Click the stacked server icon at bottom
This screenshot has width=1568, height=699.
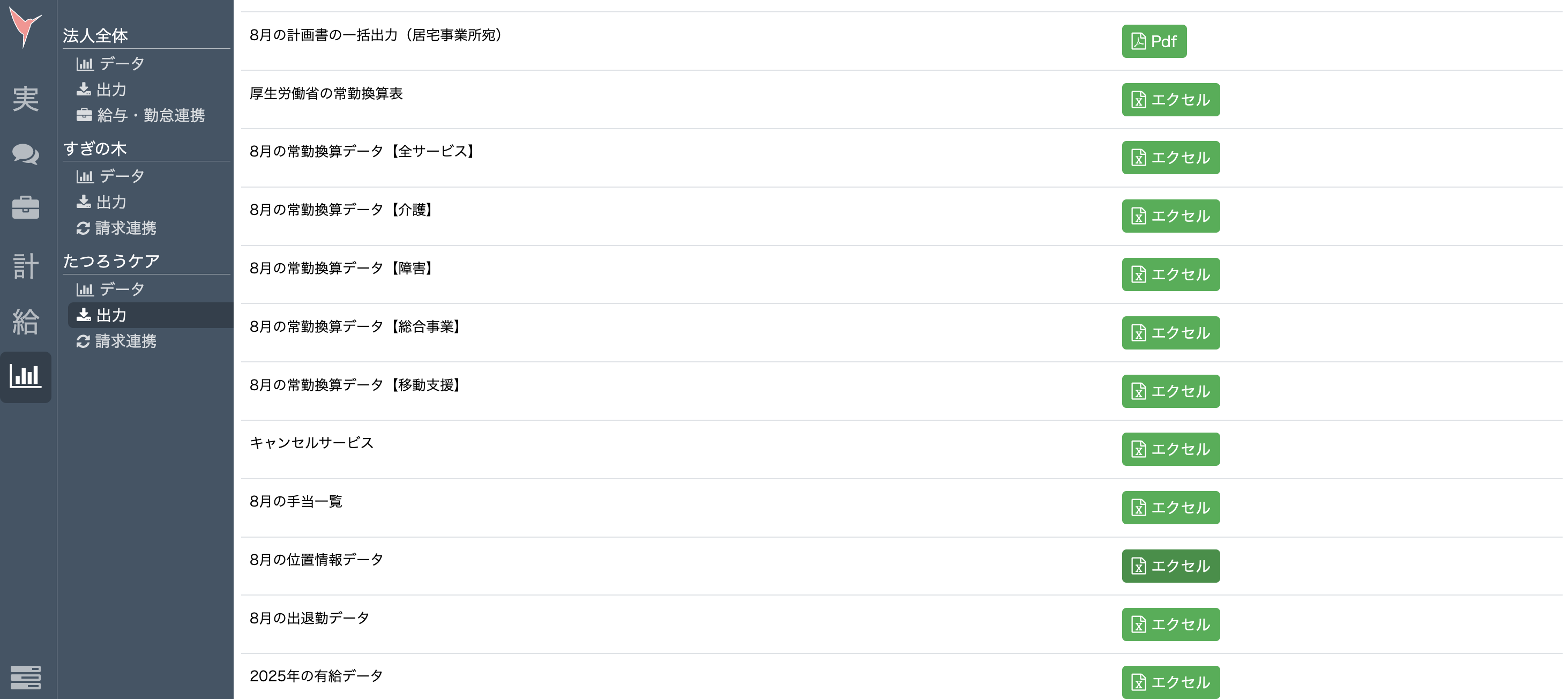26,677
